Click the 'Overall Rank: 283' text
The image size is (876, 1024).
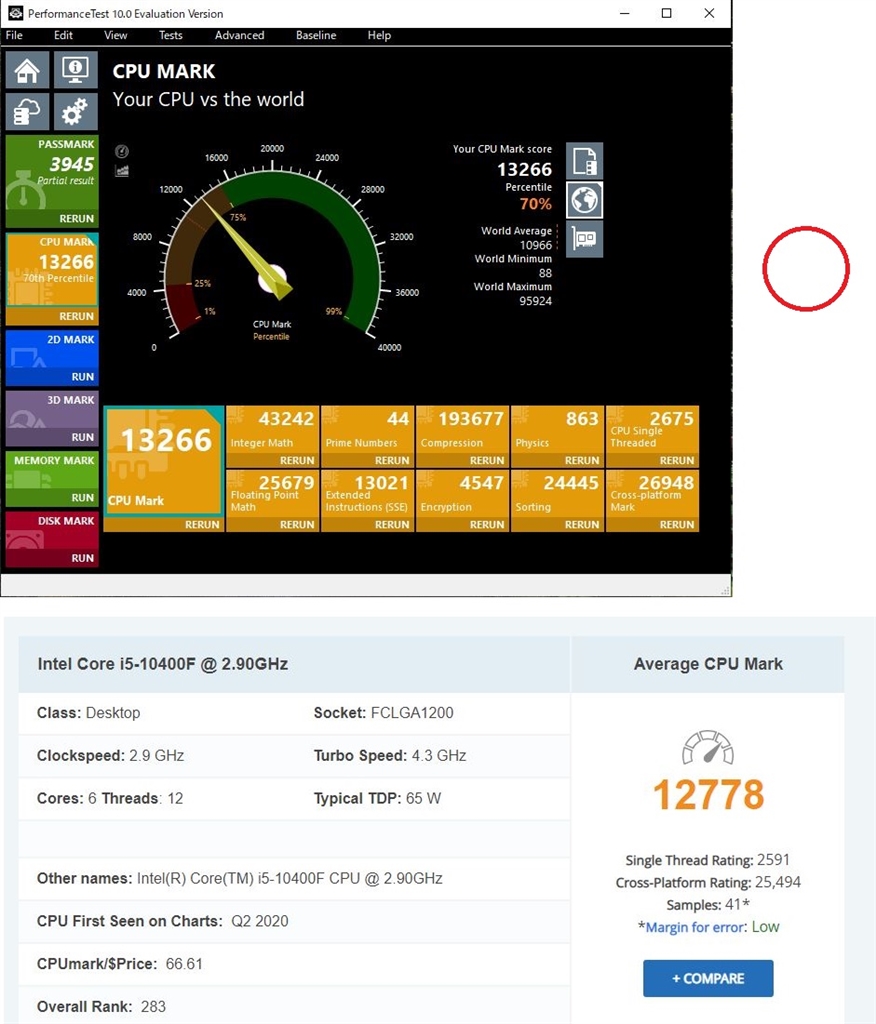101,1007
